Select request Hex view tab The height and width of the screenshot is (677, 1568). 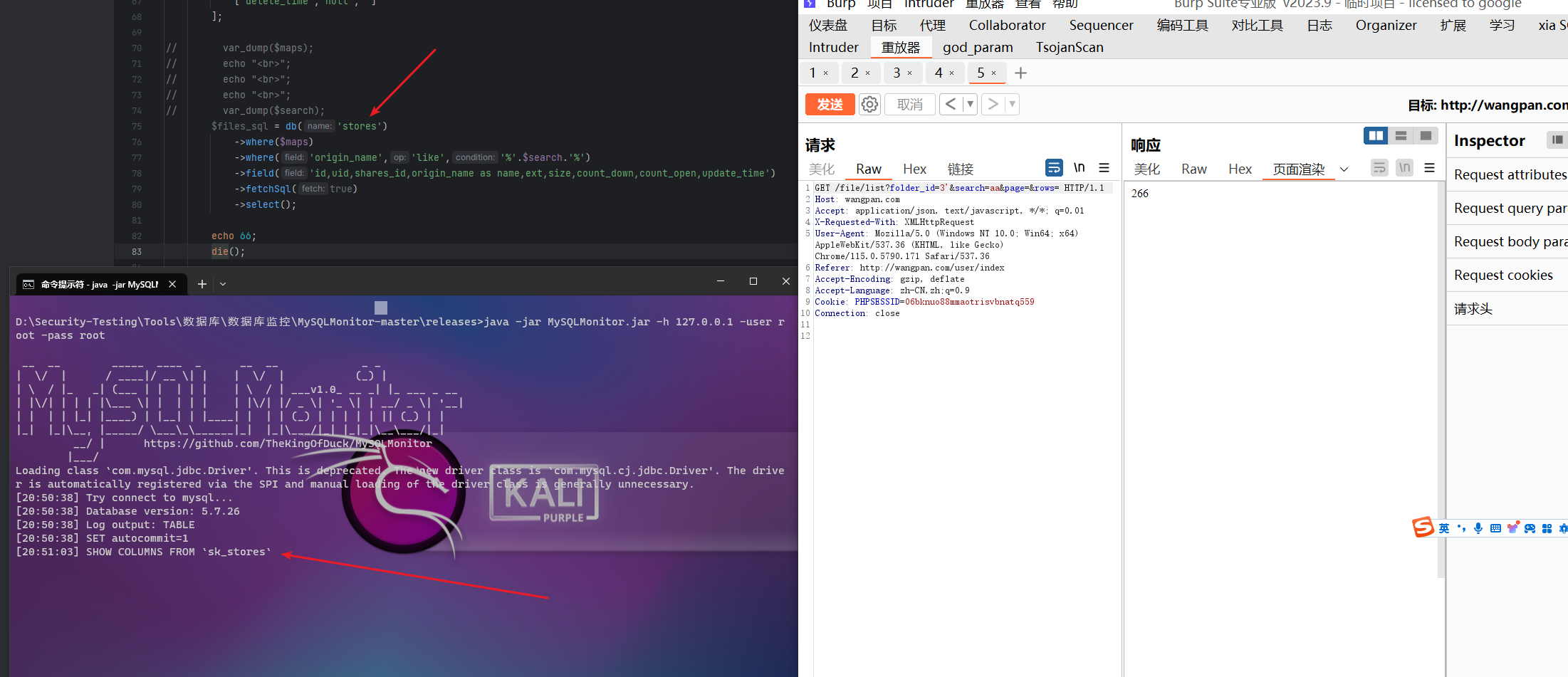coord(914,169)
